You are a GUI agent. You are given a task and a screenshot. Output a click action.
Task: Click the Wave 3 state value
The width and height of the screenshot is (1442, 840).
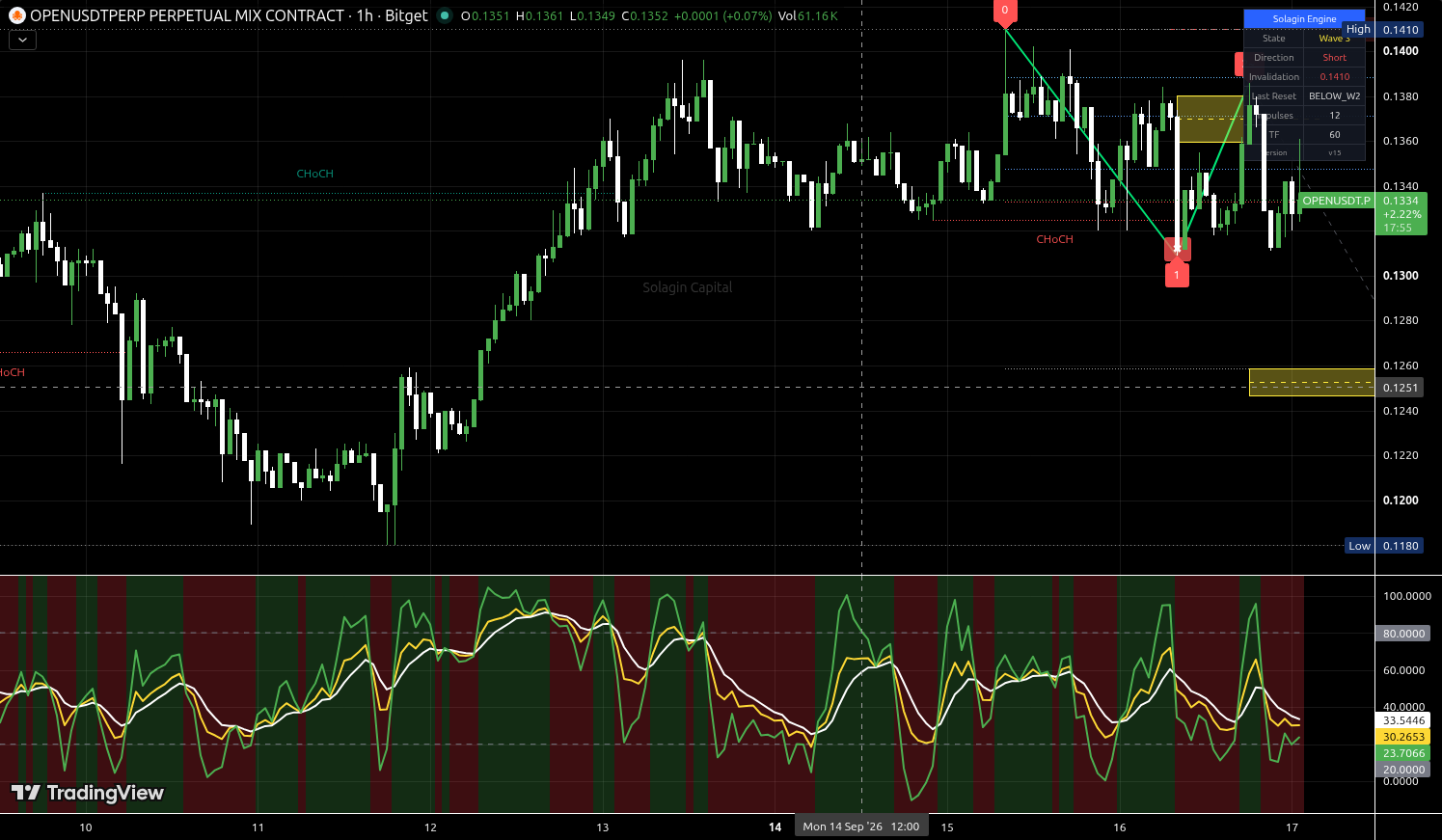pos(1335,39)
